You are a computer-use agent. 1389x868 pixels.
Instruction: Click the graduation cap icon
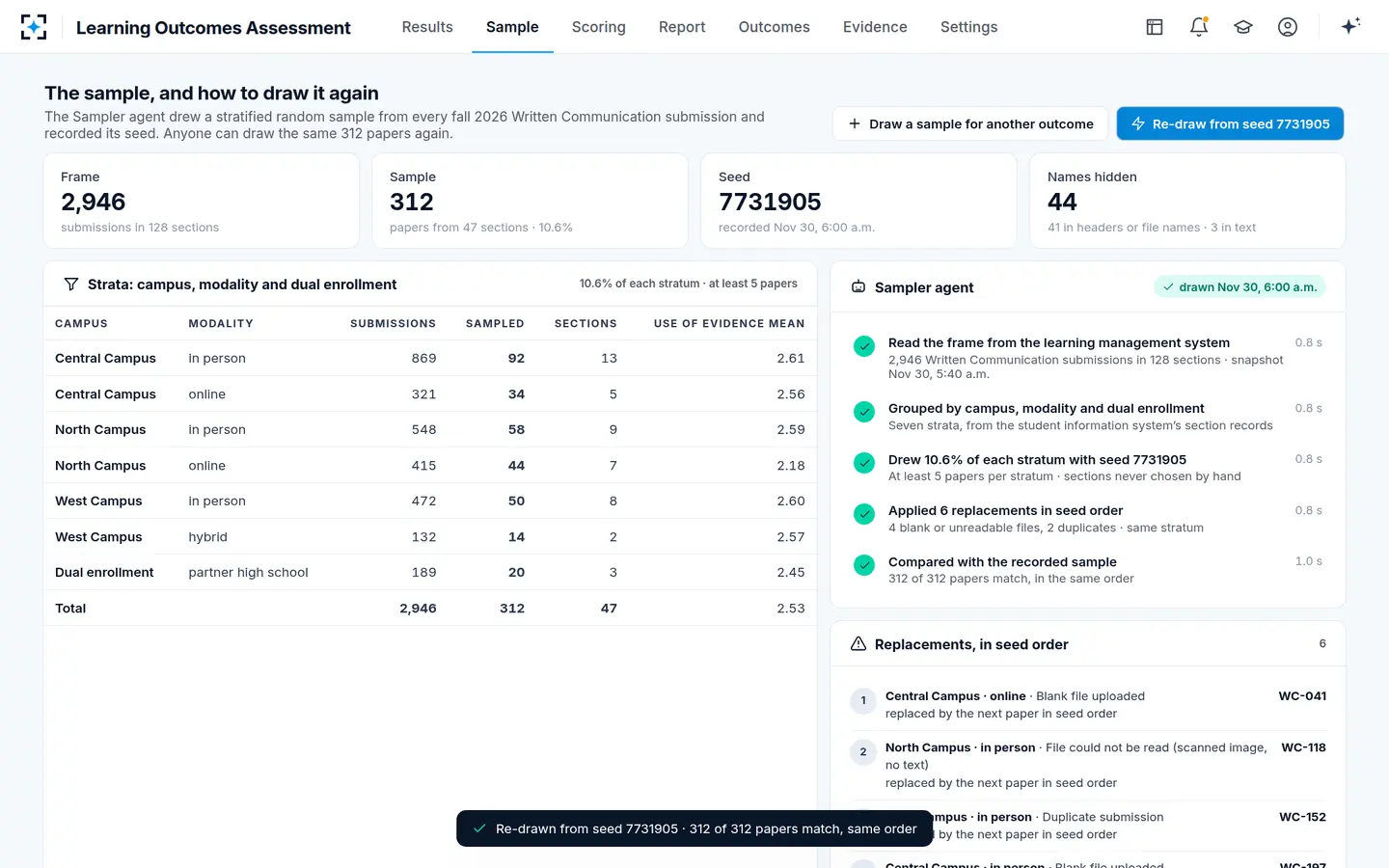coord(1243,27)
